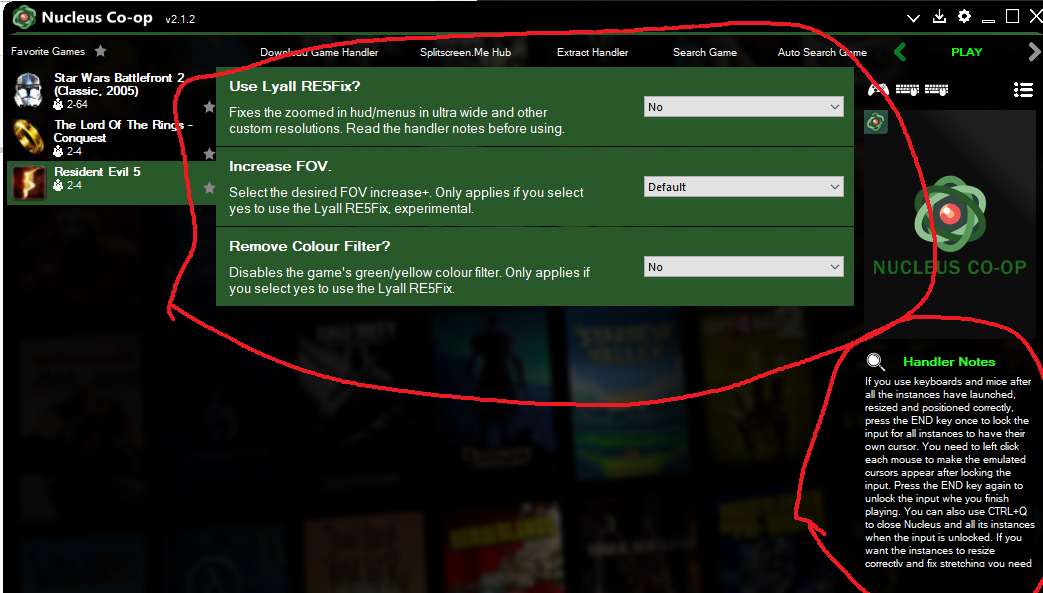Click the v2.1.2 version text
This screenshot has width=1043, height=593.
tap(180, 19)
